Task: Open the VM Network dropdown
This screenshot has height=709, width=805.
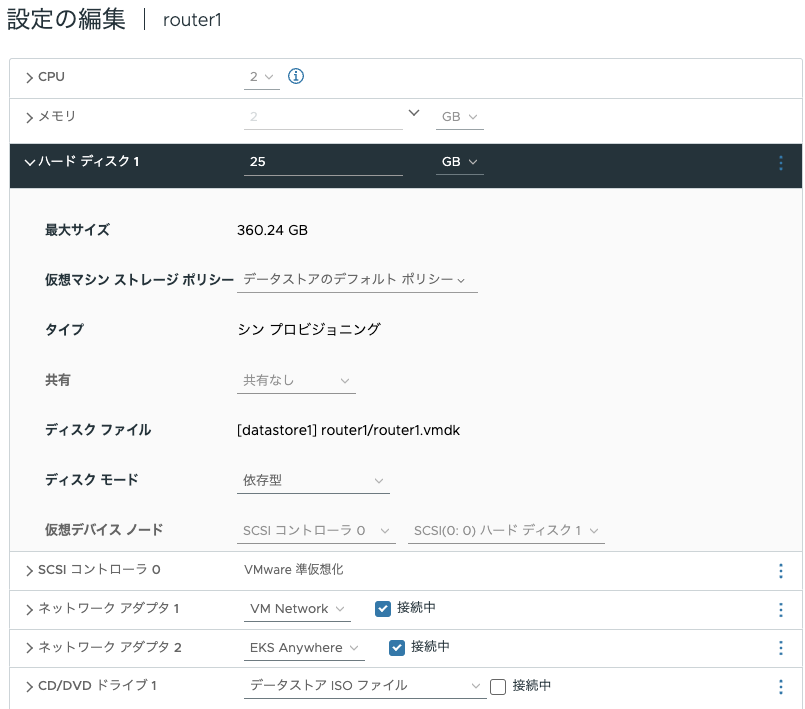Action: [297, 609]
